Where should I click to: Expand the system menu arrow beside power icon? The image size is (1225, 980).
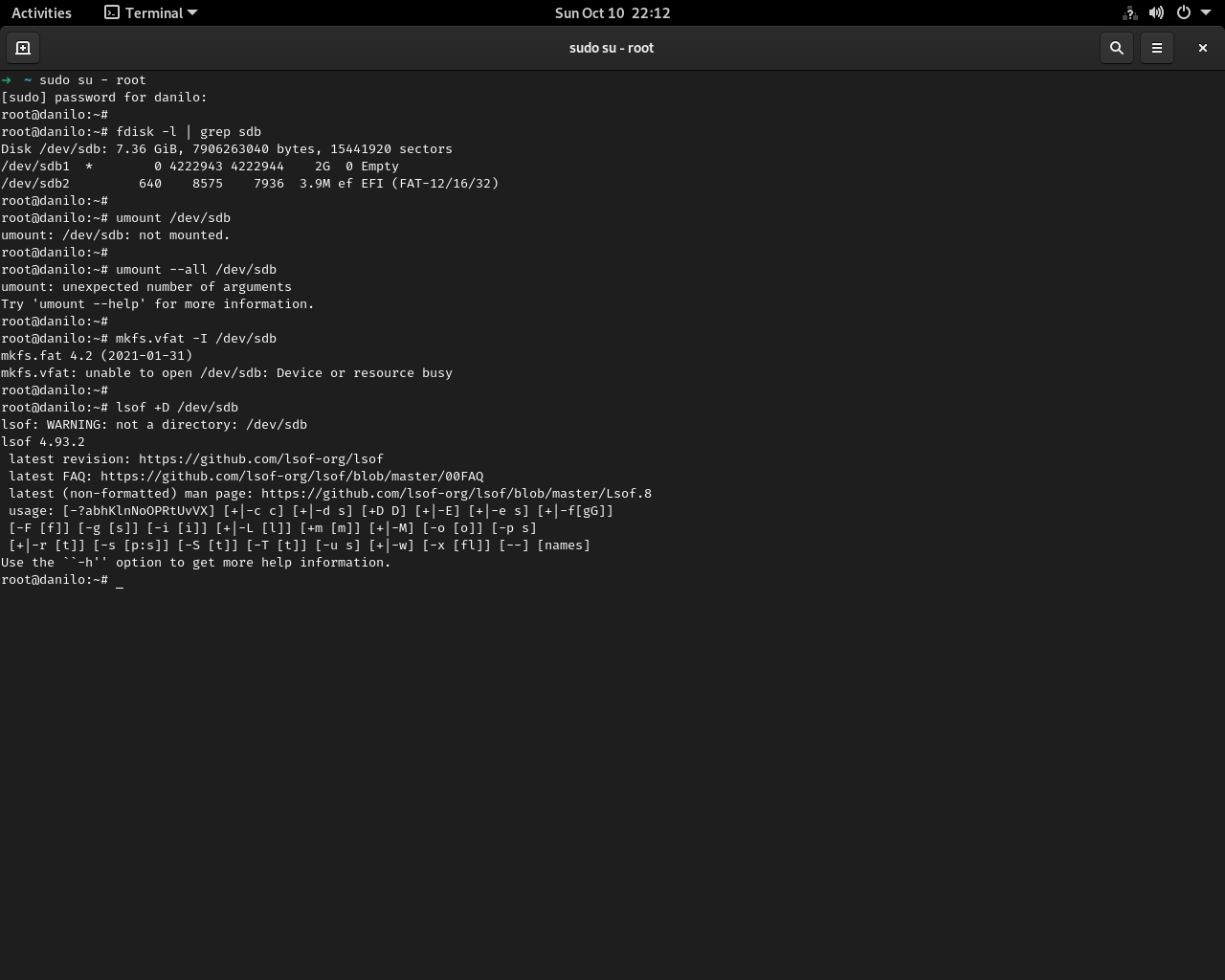[1205, 12]
